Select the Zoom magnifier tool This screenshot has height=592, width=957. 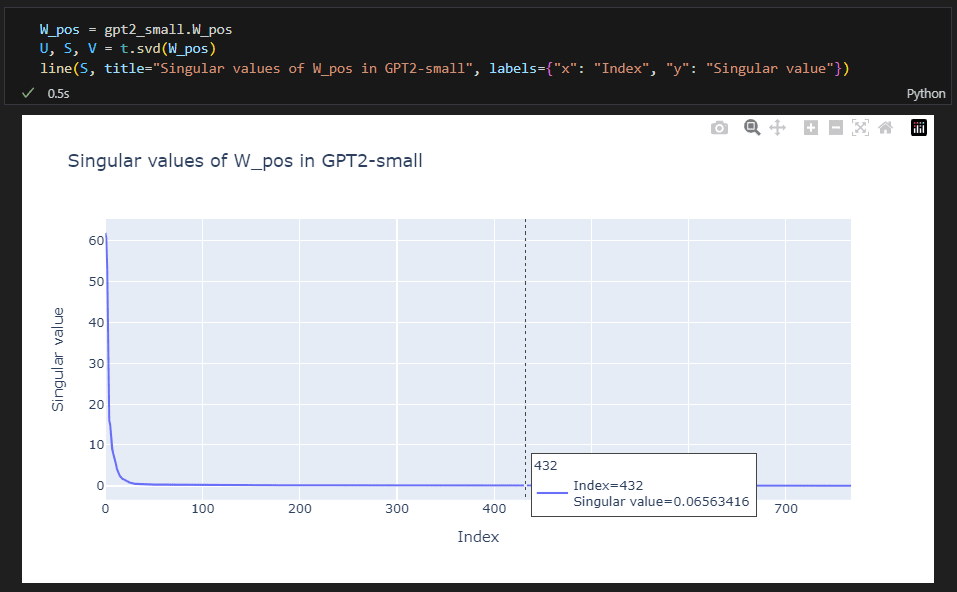coord(752,128)
